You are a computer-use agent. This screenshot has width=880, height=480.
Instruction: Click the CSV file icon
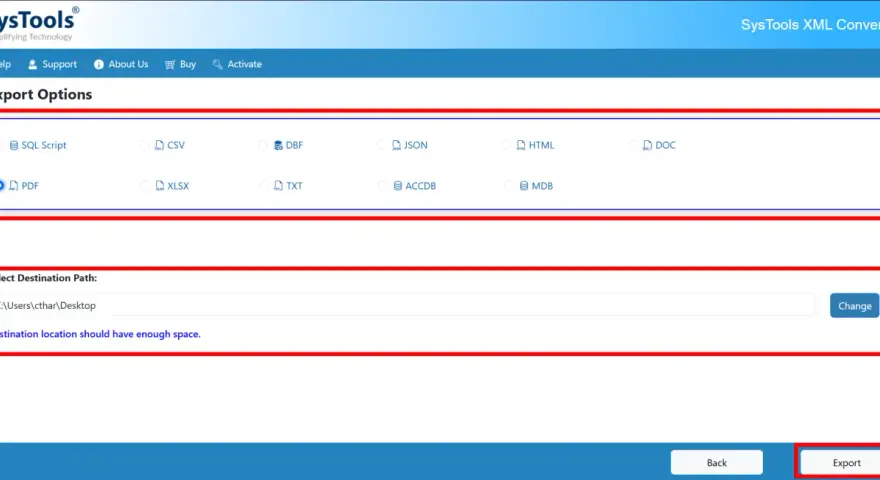coord(159,145)
